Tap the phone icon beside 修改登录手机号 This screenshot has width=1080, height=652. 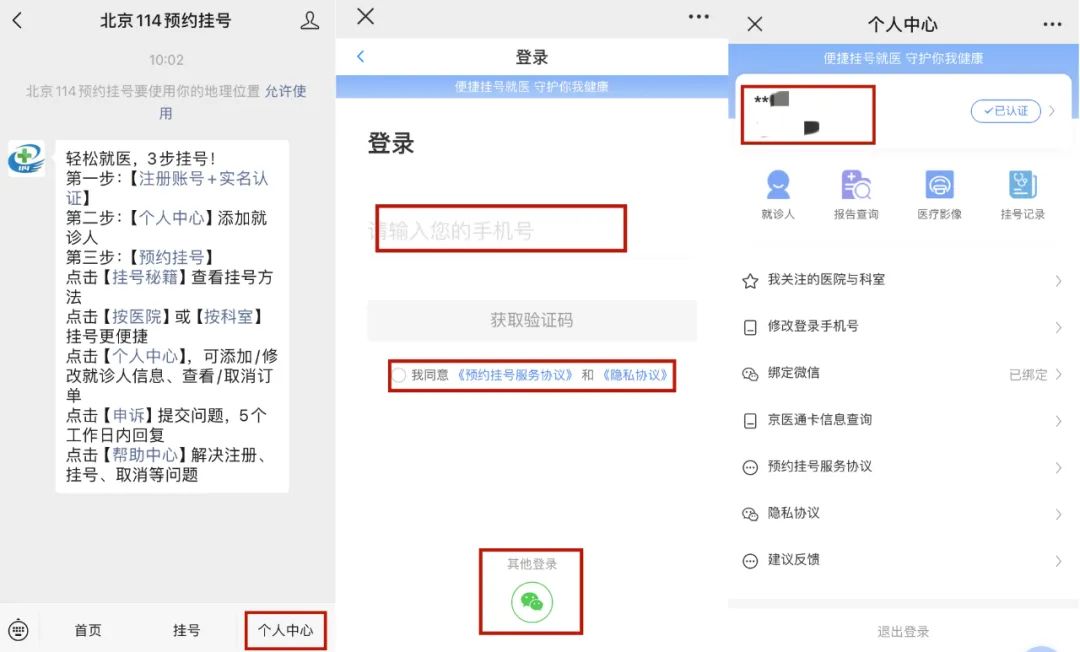click(x=750, y=328)
